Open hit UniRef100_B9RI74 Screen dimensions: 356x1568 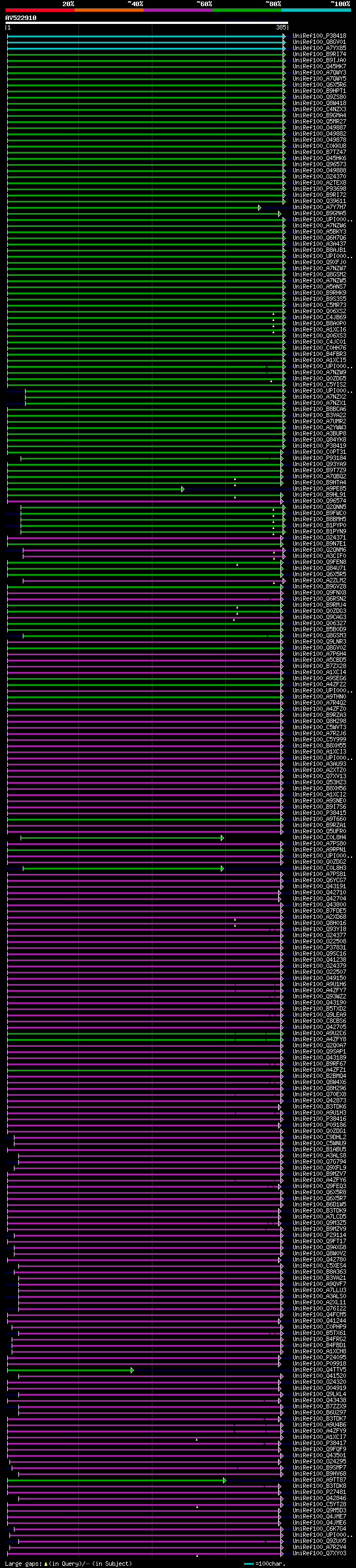point(319,54)
